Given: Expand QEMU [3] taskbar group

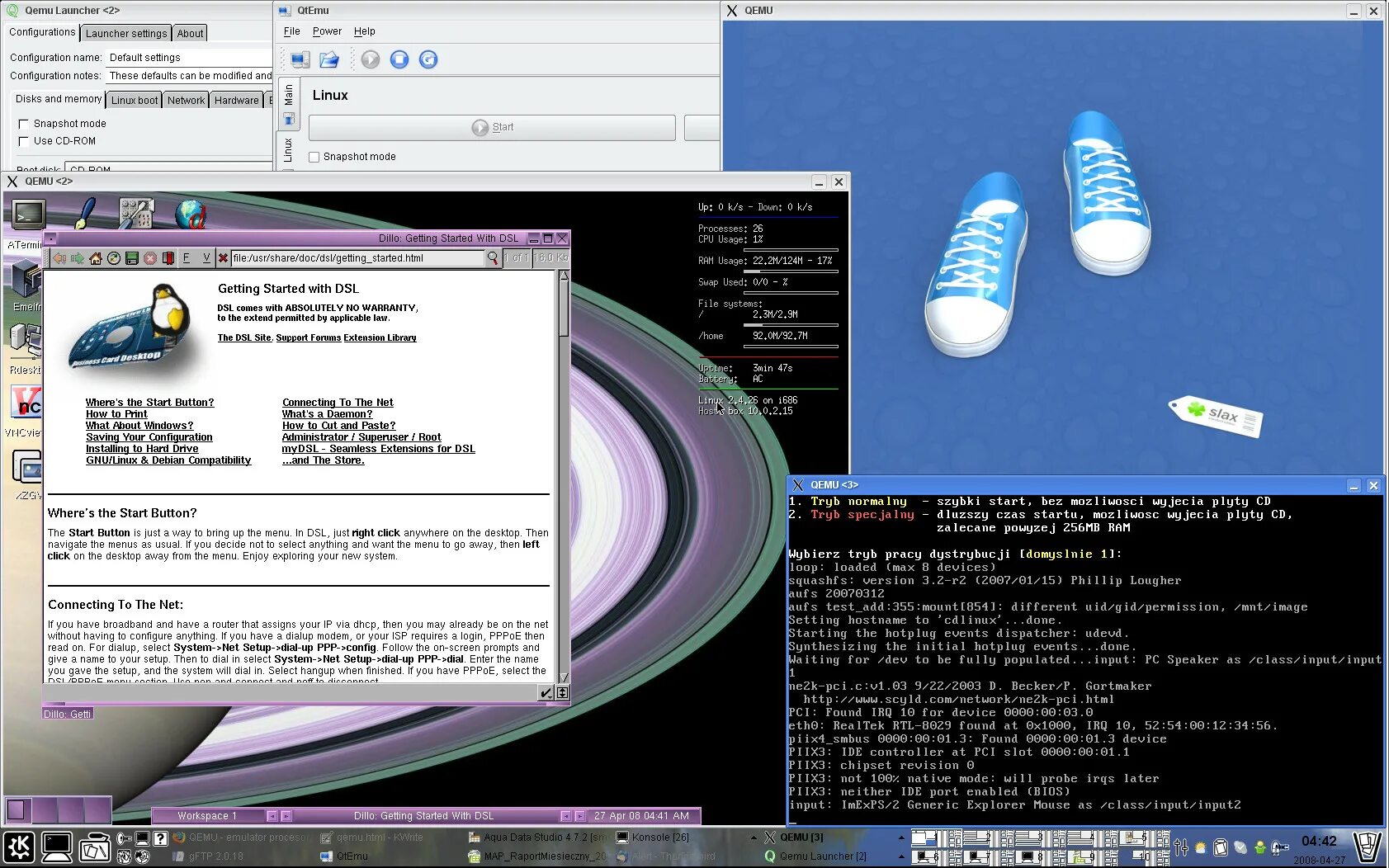Looking at the screenshot, I should pos(901,837).
